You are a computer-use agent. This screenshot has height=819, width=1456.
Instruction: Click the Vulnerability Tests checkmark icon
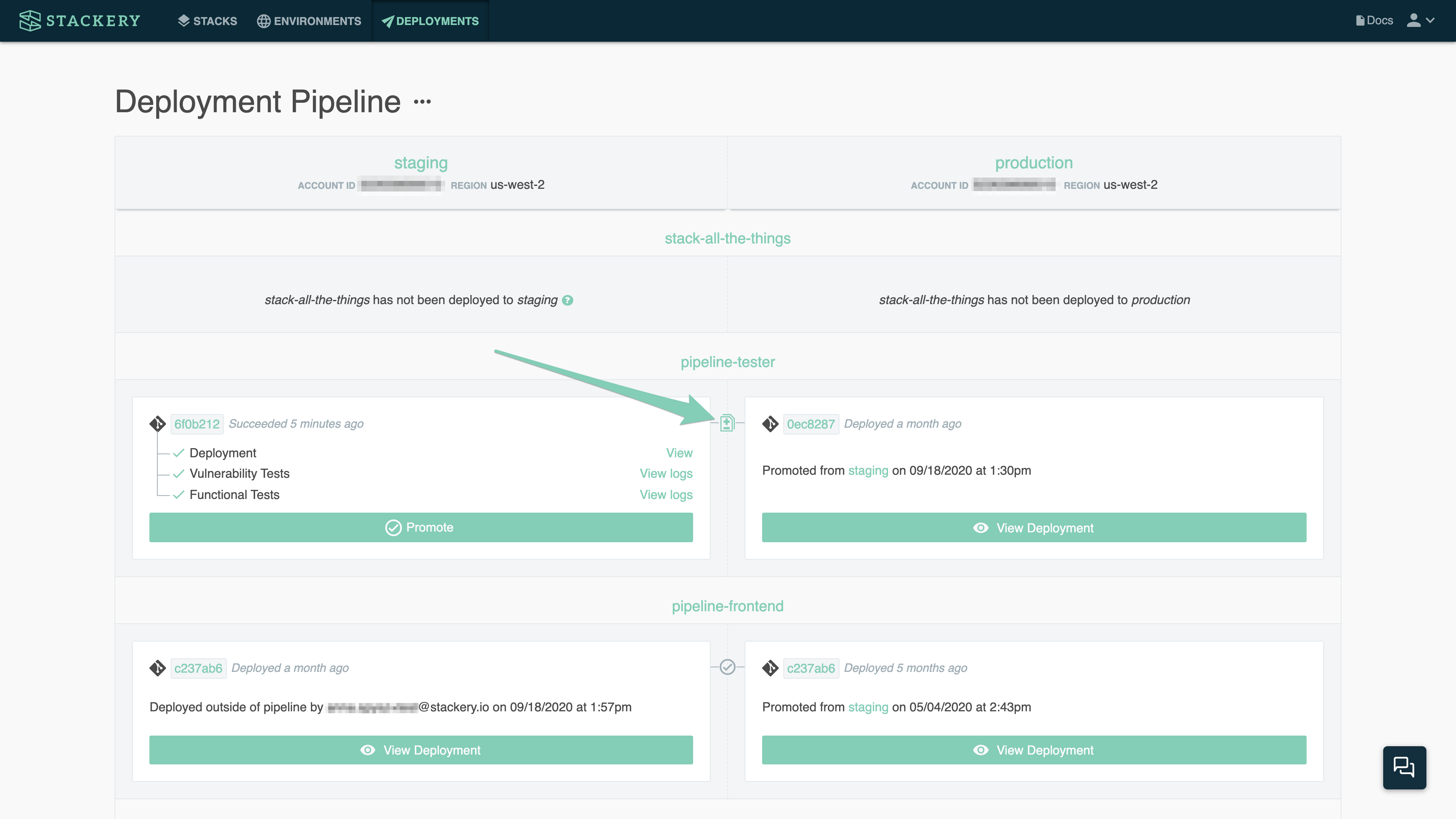pos(179,474)
